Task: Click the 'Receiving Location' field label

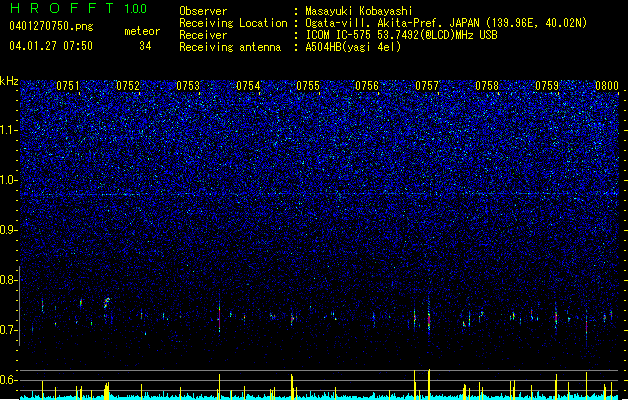Action: 233,23
